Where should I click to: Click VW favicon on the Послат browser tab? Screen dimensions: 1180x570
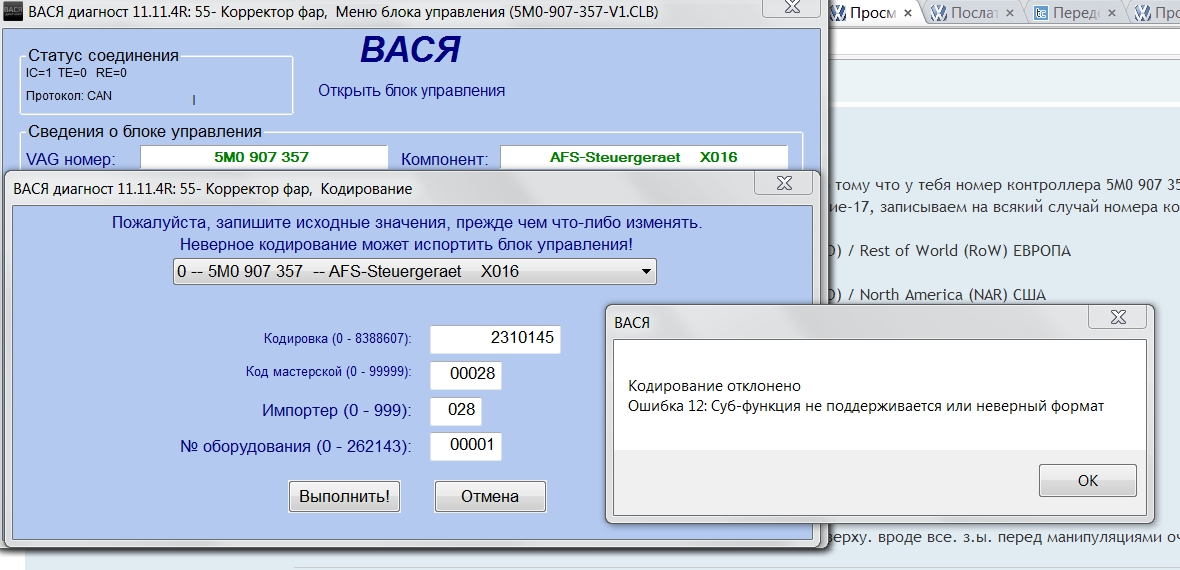coord(939,14)
